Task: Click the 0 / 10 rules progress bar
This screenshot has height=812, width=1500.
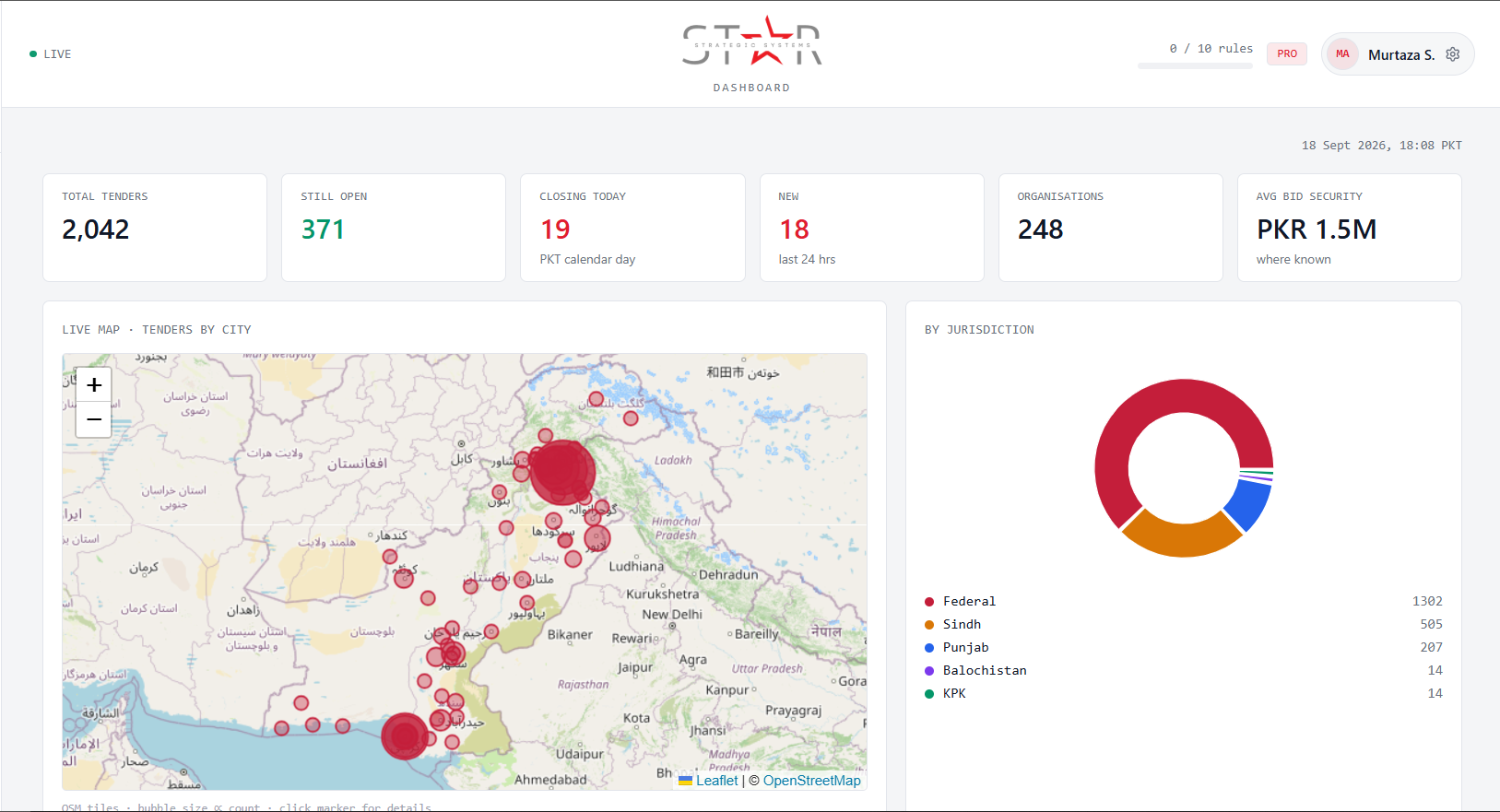Action: (x=1195, y=66)
